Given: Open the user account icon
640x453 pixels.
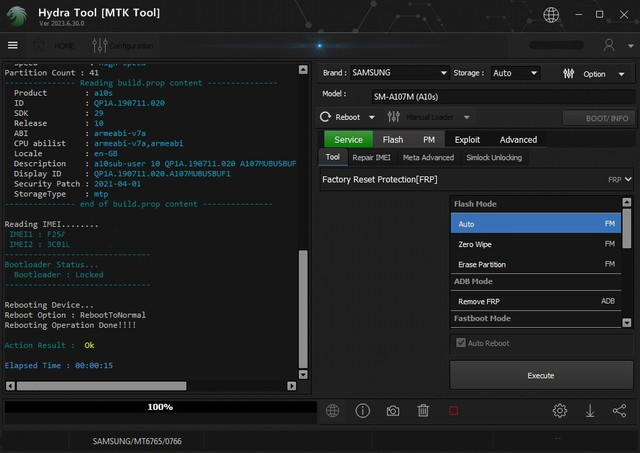Looking at the screenshot, I should (609, 45).
